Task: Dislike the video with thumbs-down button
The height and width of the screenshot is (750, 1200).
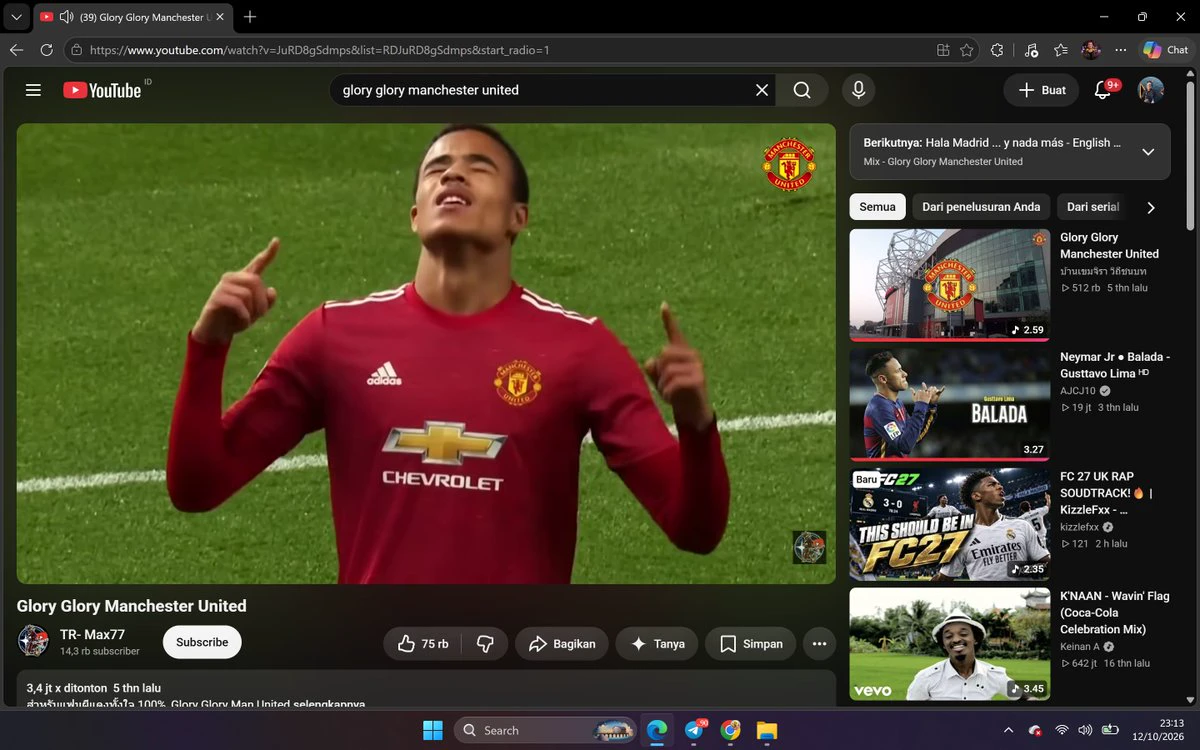Action: point(486,644)
